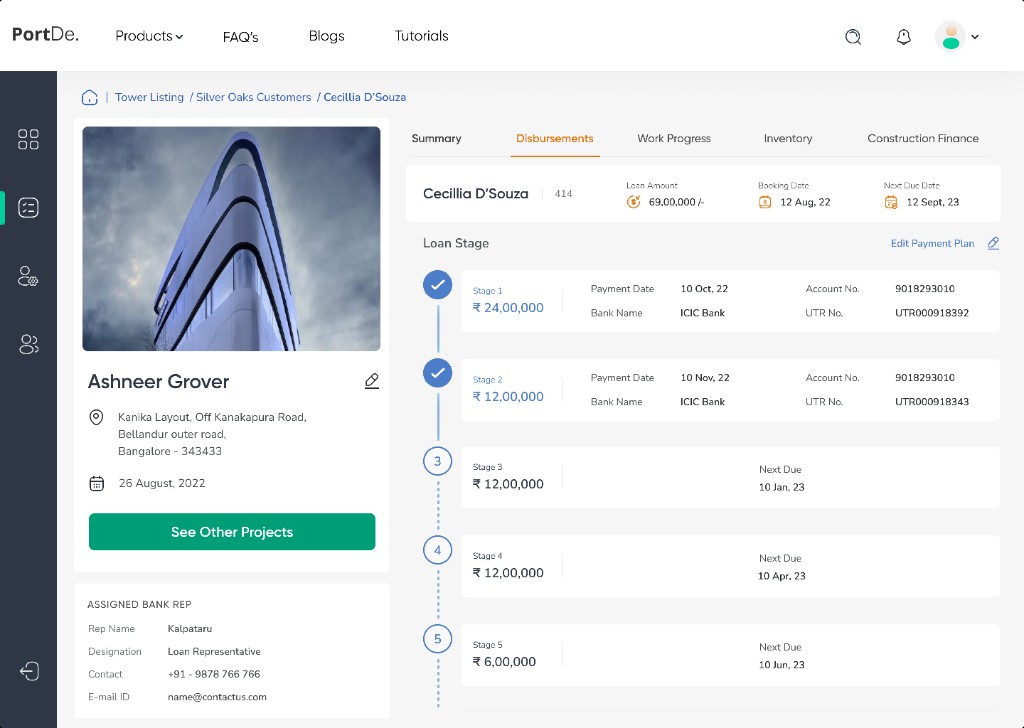Image resolution: width=1024 pixels, height=728 pixels.
Task: Click rep name Kalpataru
Action: pos(189,629)
